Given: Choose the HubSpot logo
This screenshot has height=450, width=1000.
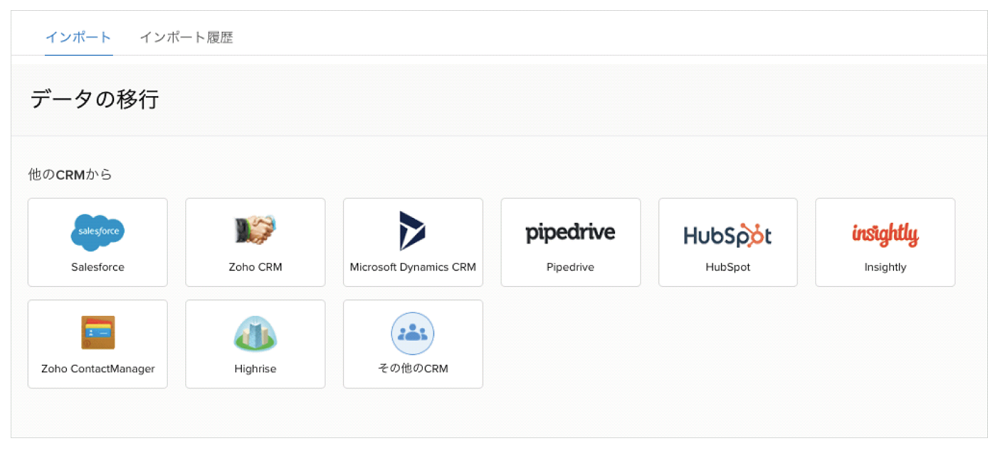Looking at the screenshot, I should coord(728,235).
